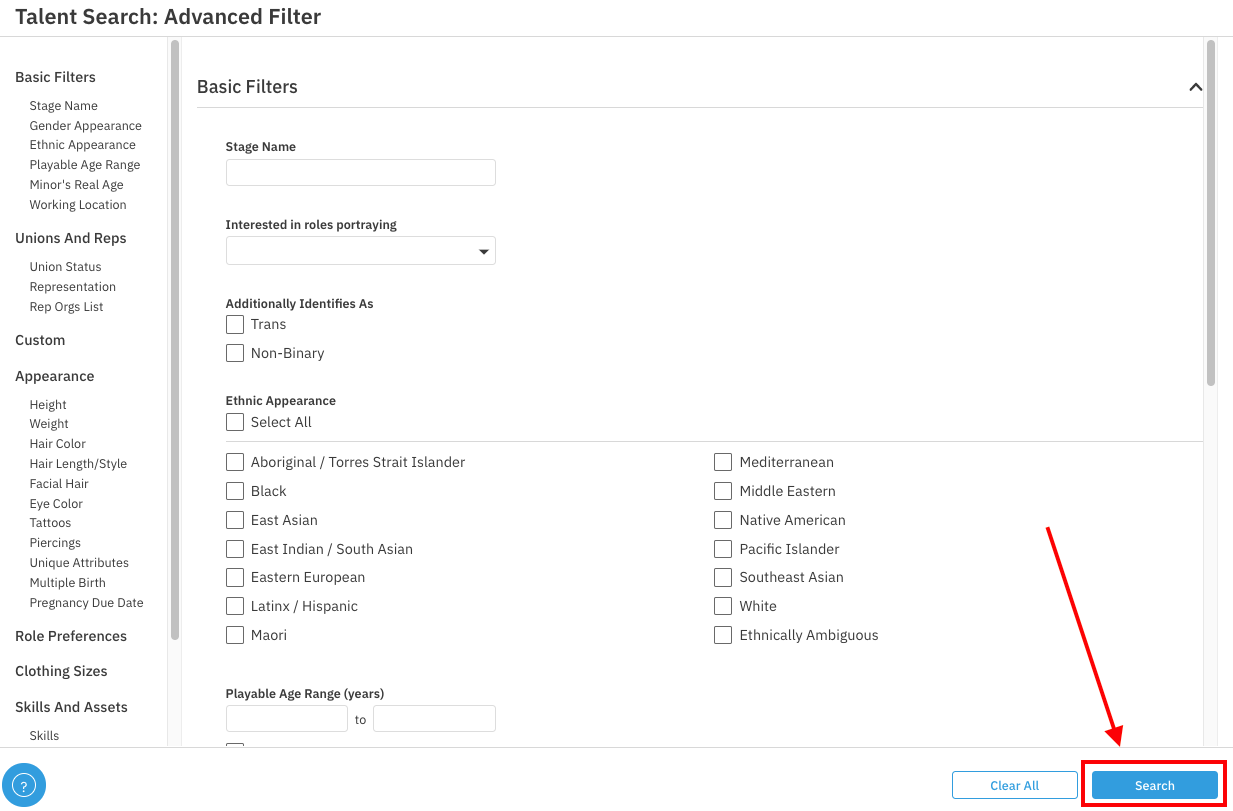
Task: Open Role Preferences in sidebar
Action: (70, 636)
